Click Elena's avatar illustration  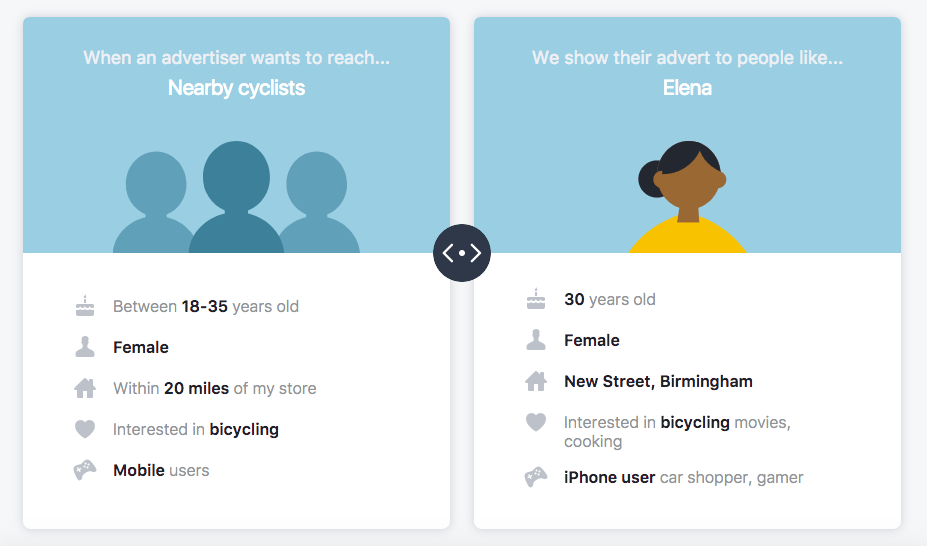[x=687, y=197]
